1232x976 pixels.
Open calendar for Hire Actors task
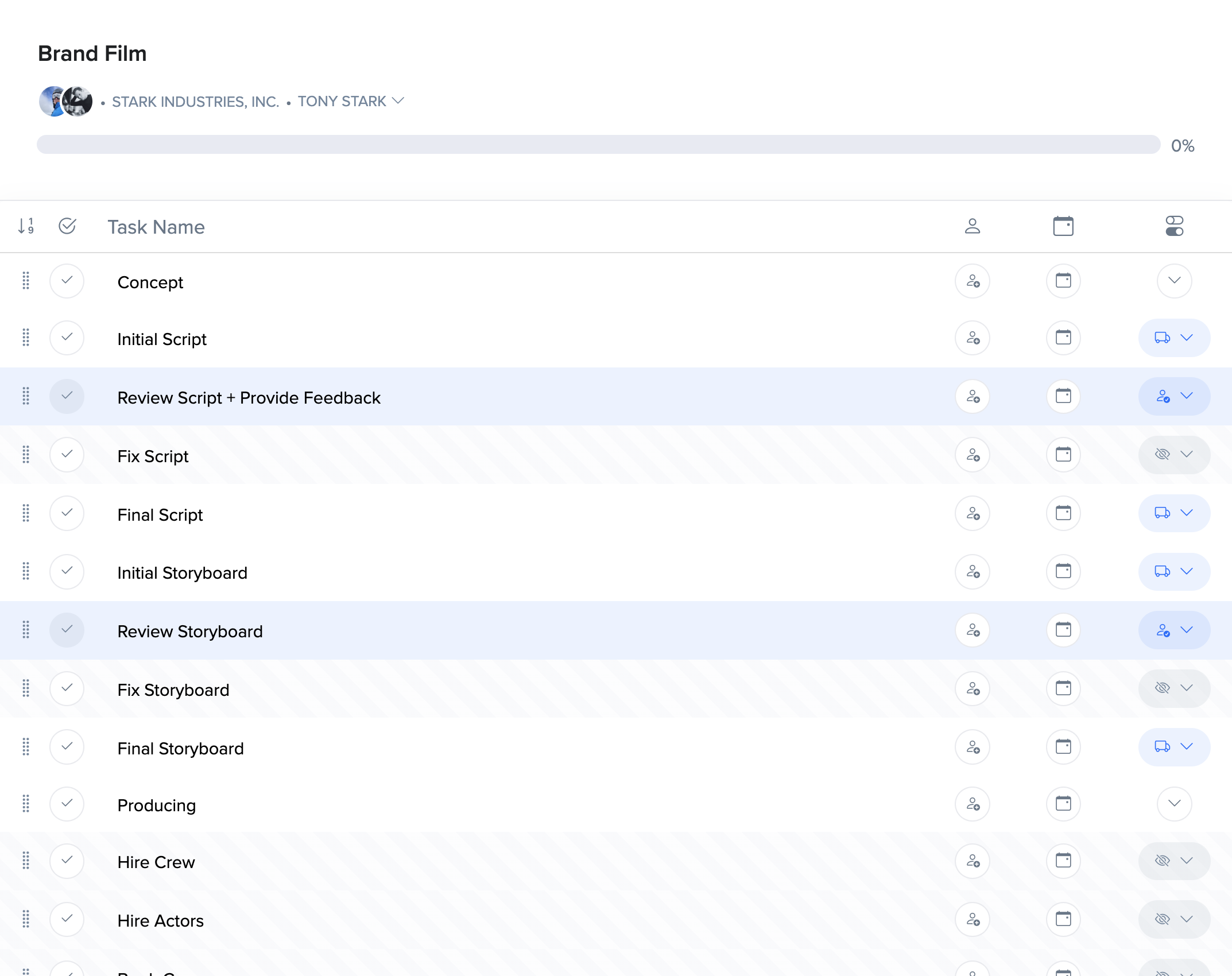click(x=1063, y=920)
